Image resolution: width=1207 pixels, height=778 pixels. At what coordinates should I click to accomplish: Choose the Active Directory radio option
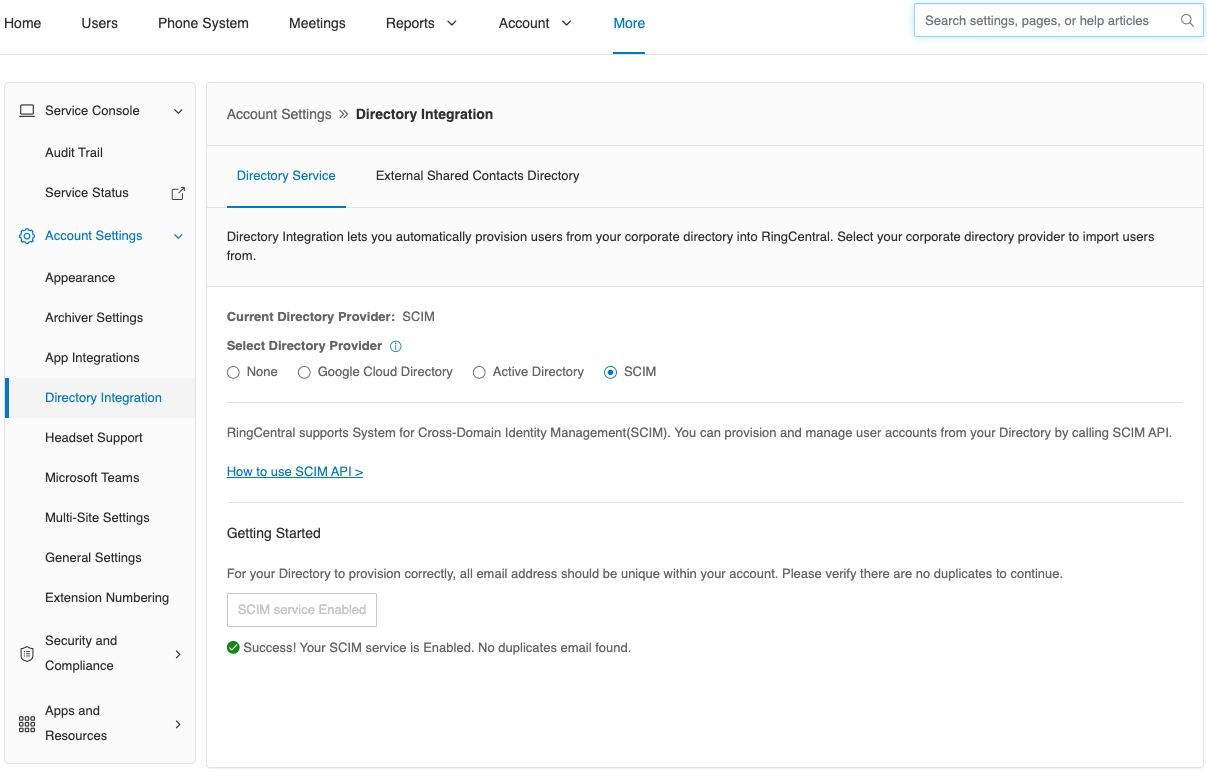(479, 372)
